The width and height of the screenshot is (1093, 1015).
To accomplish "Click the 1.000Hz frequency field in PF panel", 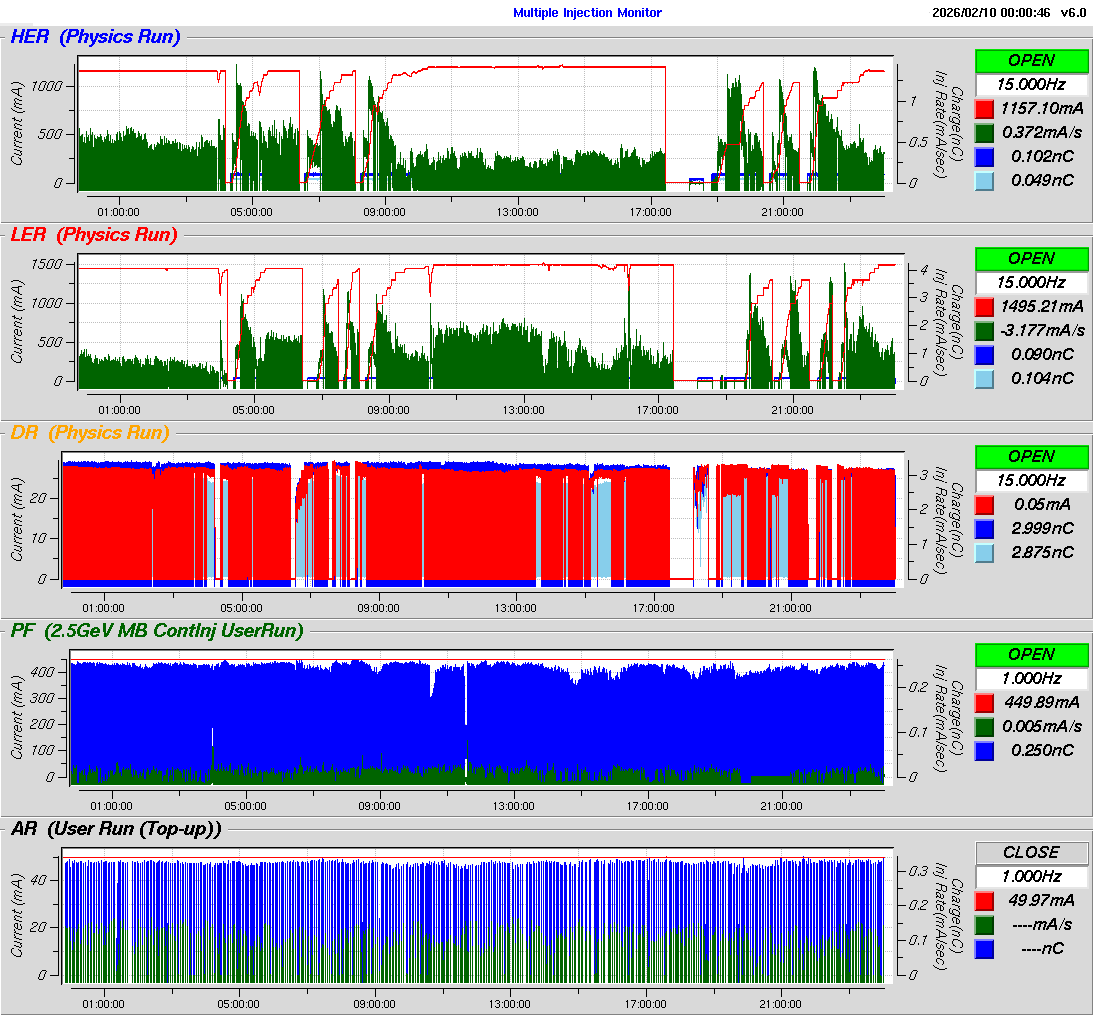I will (x=1031, y=678).
